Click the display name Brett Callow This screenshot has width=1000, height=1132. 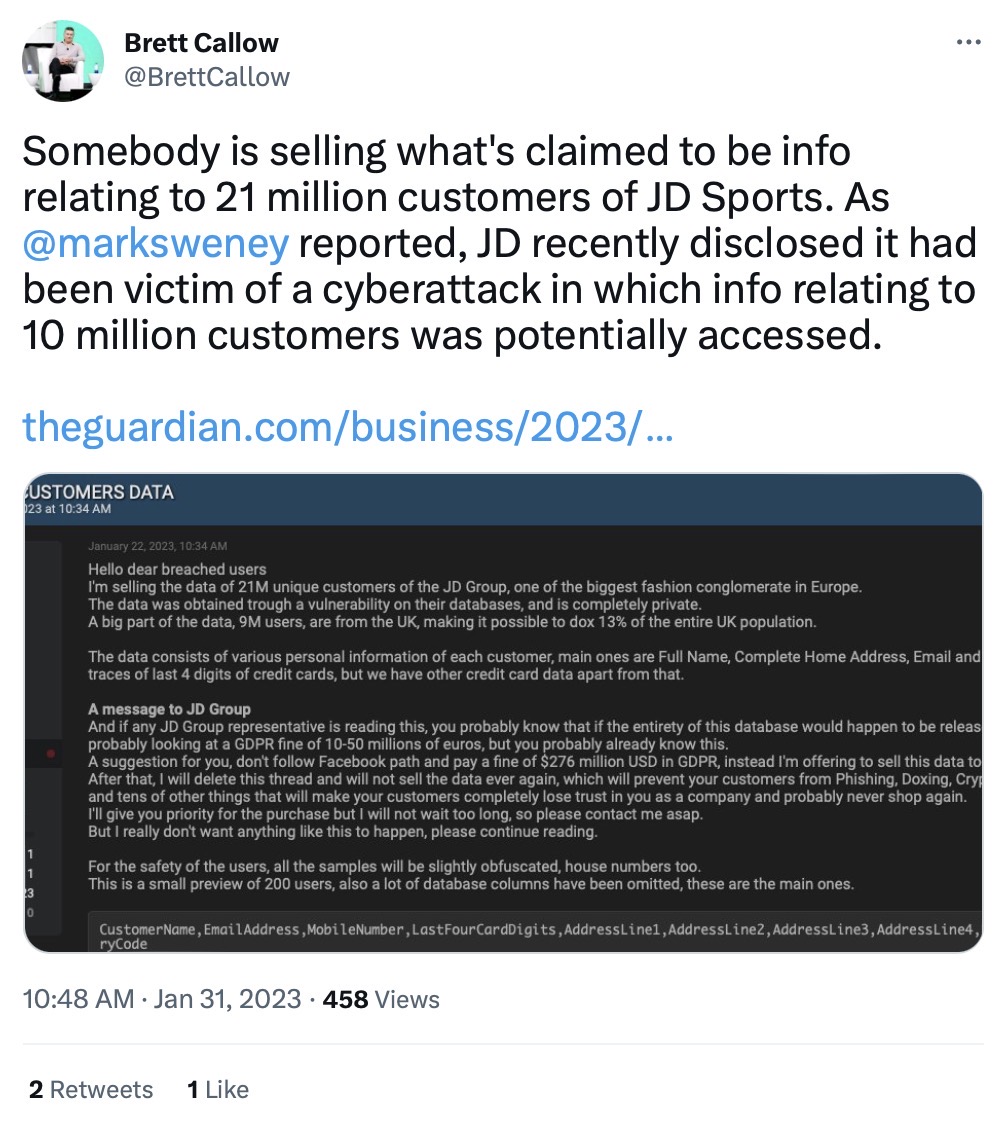[200, 43]
